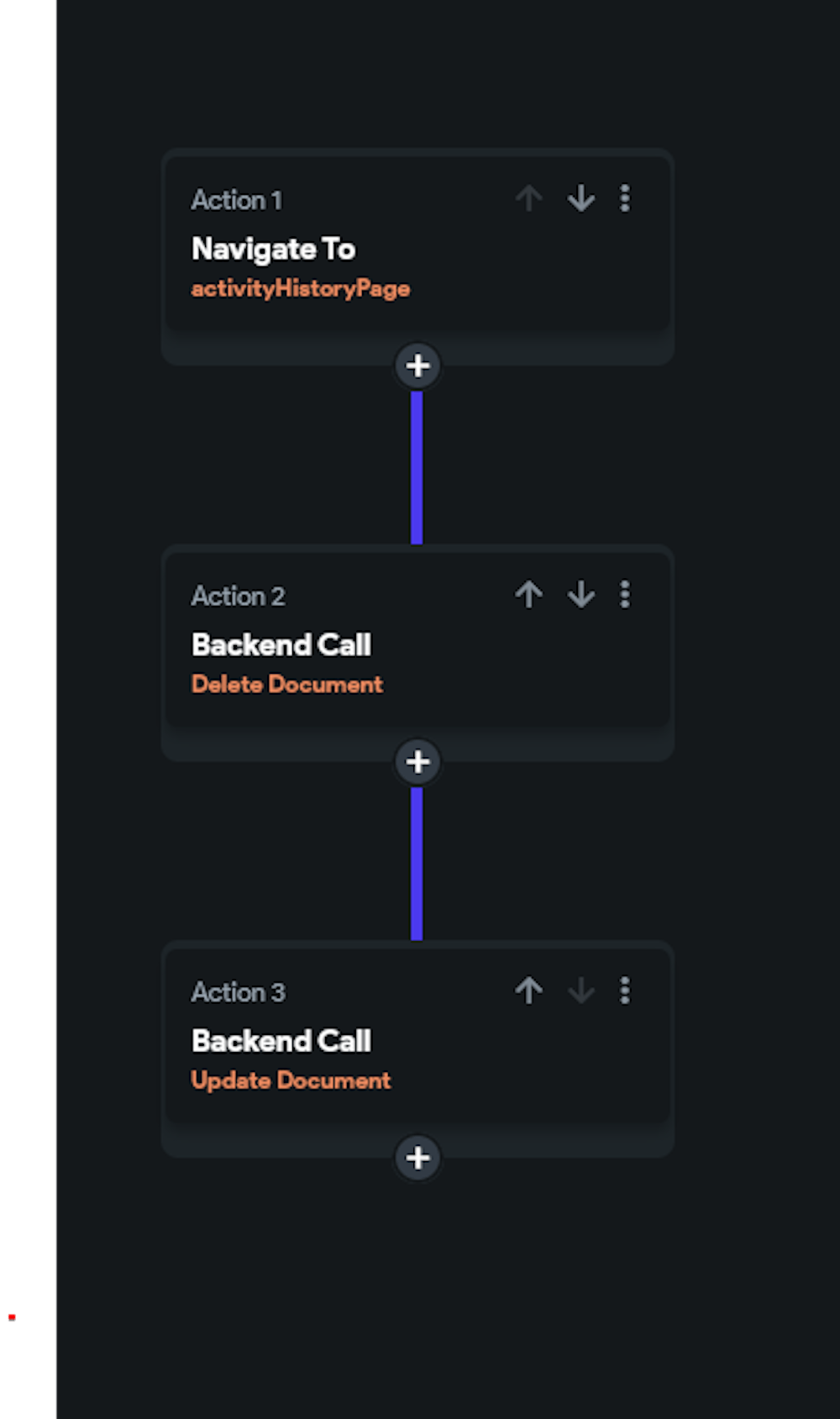Move Action 2 down with arrow
This screenshot has height=1419, width=840.
click(x=580, y=595)
